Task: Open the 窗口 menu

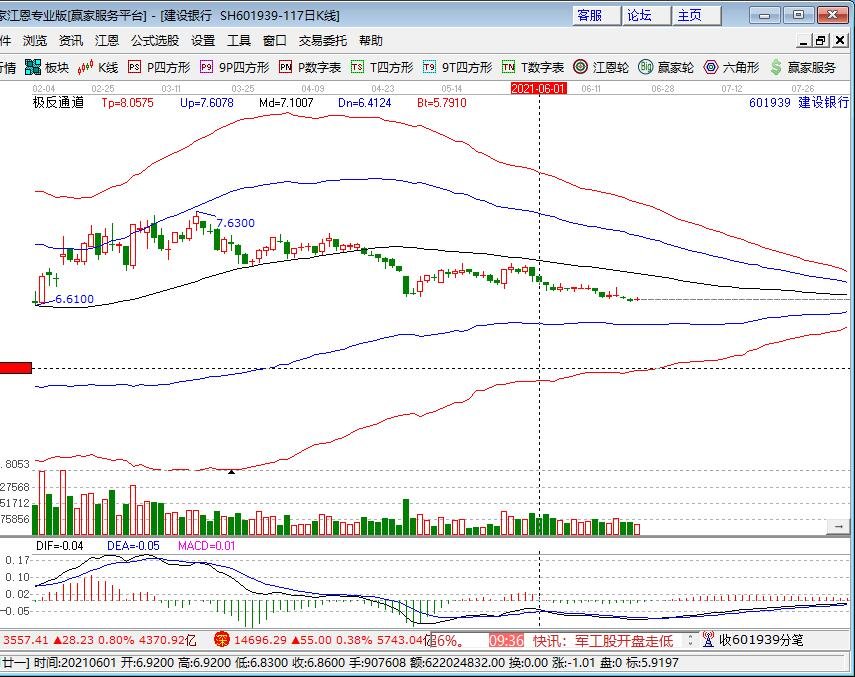Action: click(x=274, y=40)
